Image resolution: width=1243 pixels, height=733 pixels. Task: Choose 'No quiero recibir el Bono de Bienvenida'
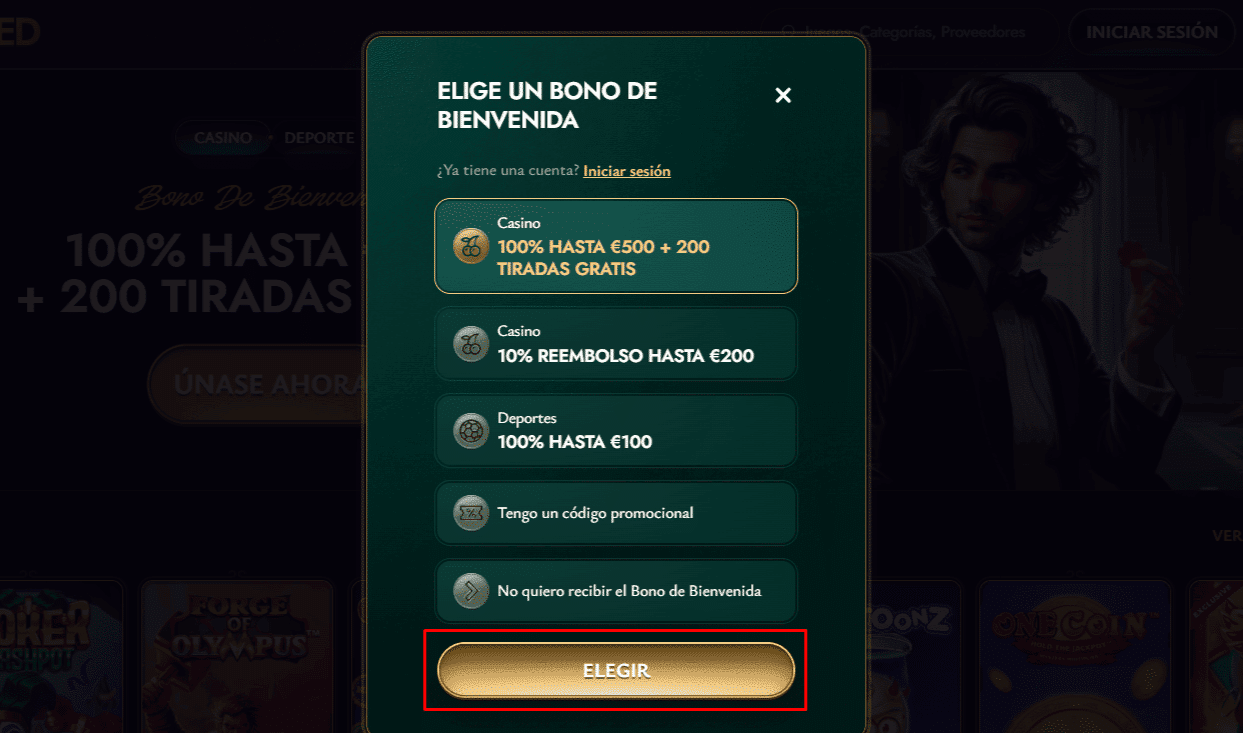[616, 590]
